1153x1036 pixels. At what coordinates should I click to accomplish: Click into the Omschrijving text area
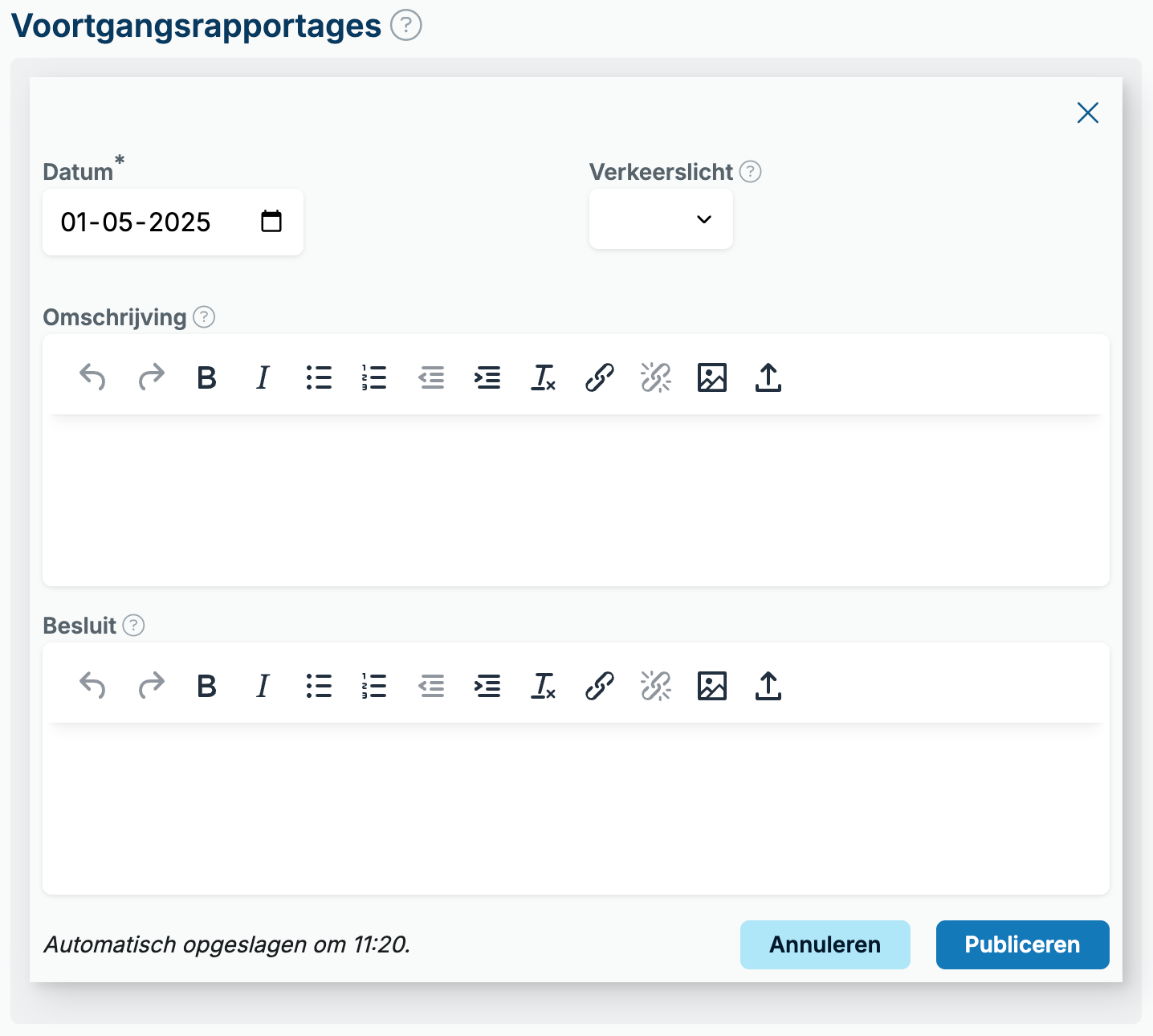click(576, 501)
